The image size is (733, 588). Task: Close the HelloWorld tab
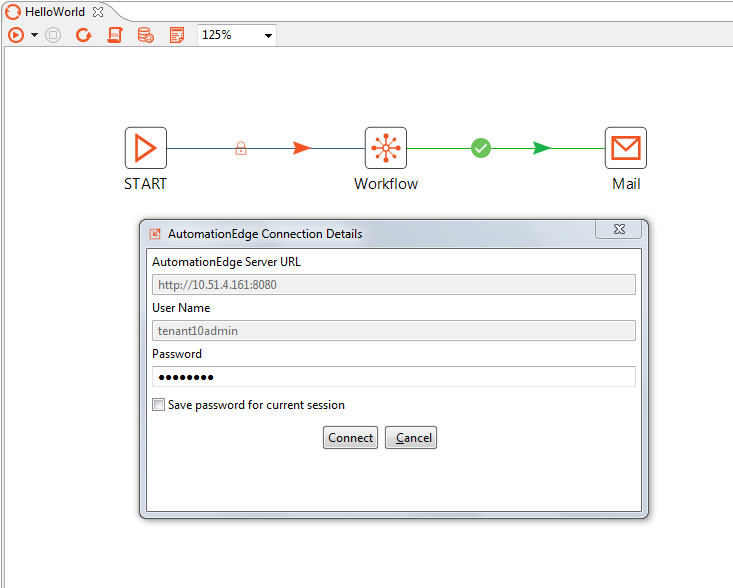[98, 12]
